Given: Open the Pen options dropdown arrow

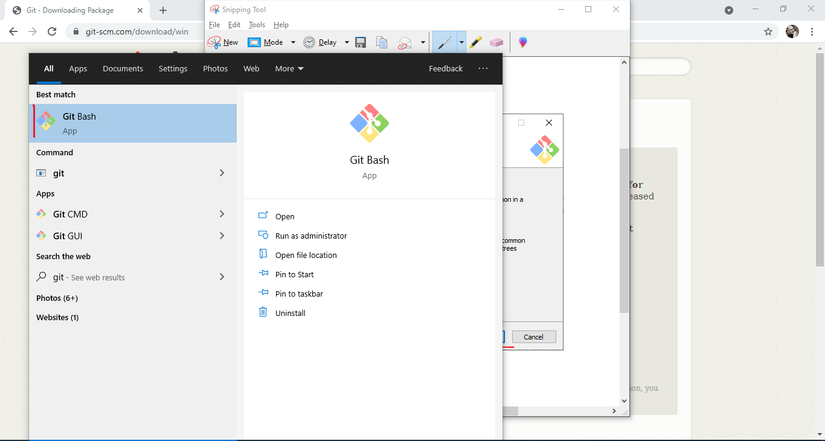Looking at the screenshot, I should point(461,43).
